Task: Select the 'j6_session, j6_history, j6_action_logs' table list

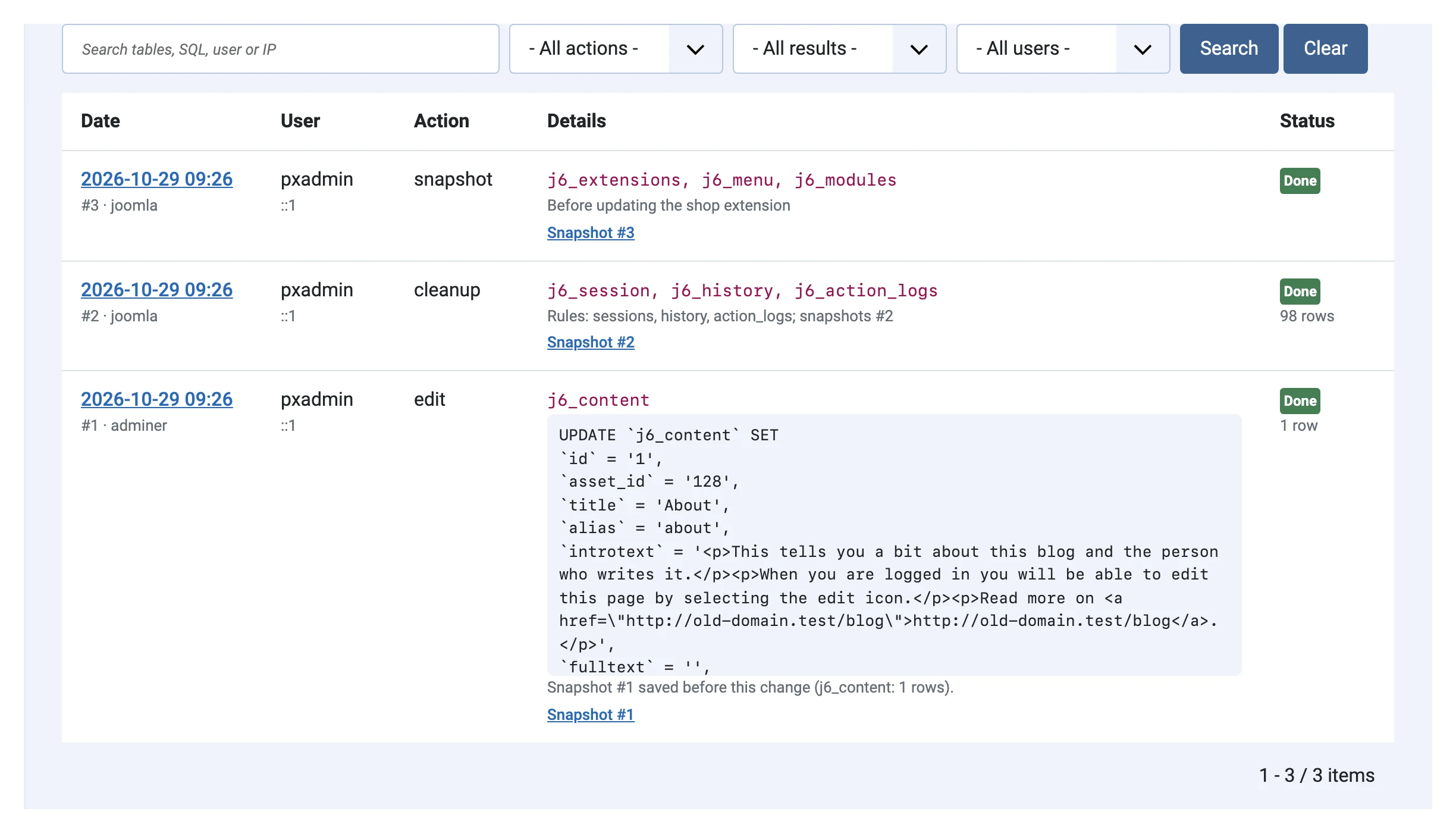Action: pos(742,290)
